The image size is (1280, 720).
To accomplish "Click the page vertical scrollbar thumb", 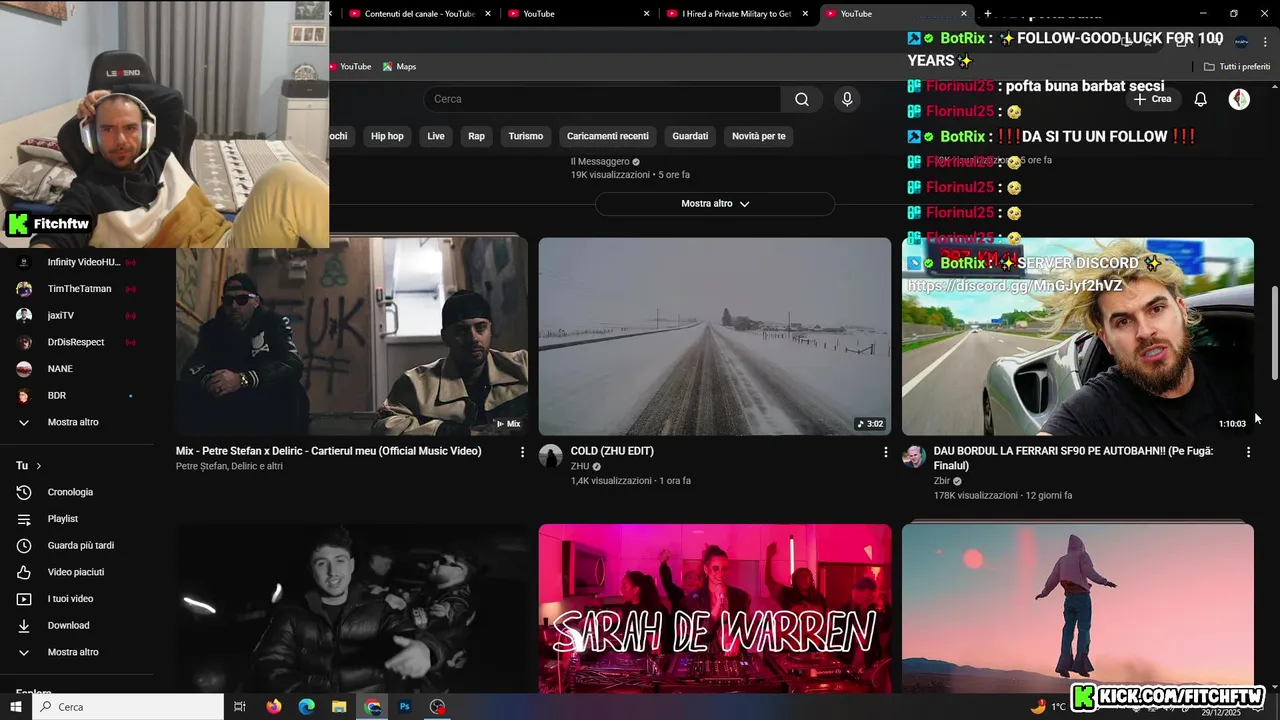I will click(x=1275, y=333).
